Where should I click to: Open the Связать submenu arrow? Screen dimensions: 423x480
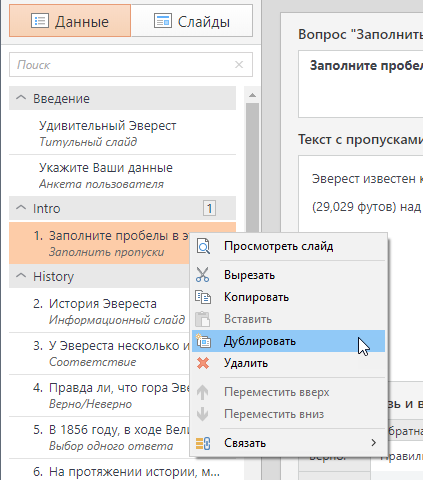[374, 443]
